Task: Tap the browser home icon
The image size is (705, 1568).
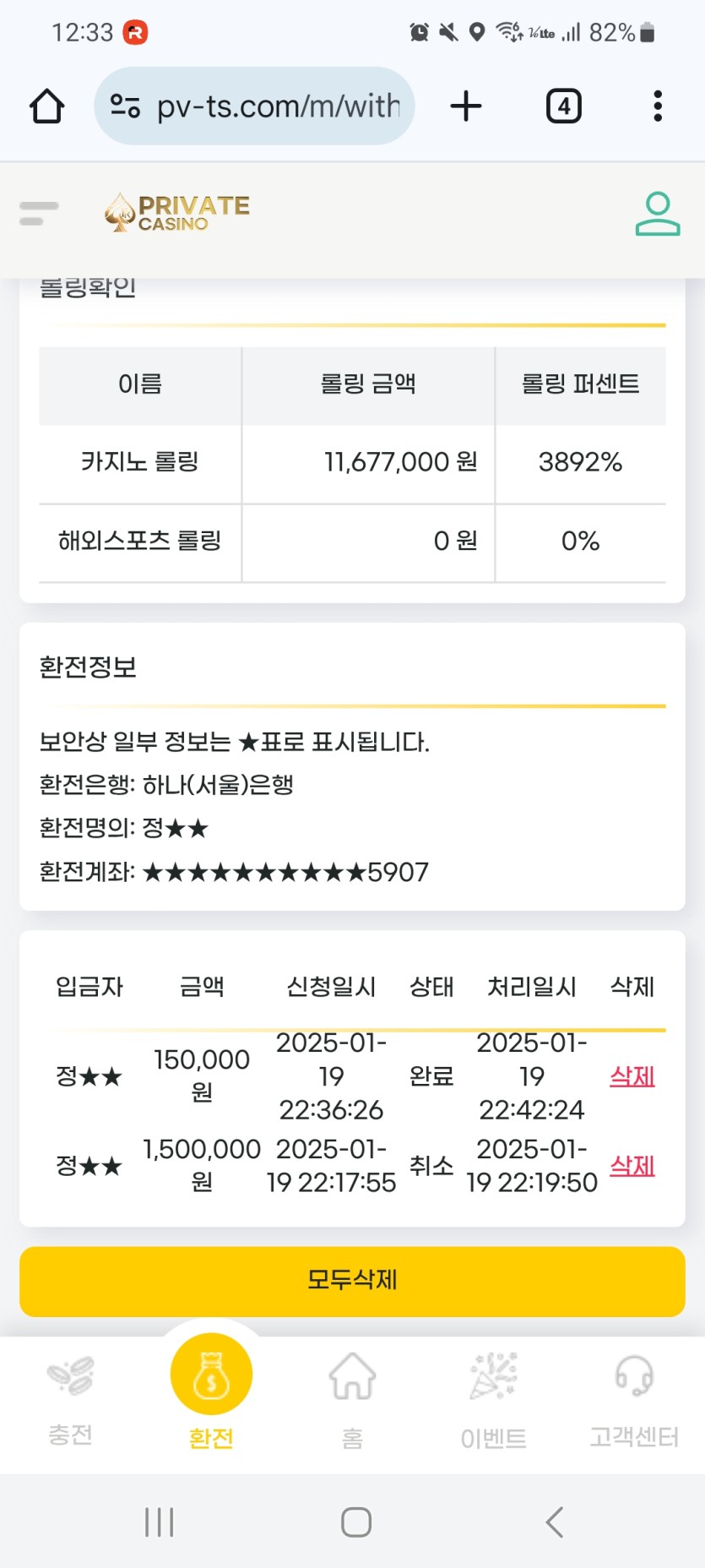Action: coord(46,106)
